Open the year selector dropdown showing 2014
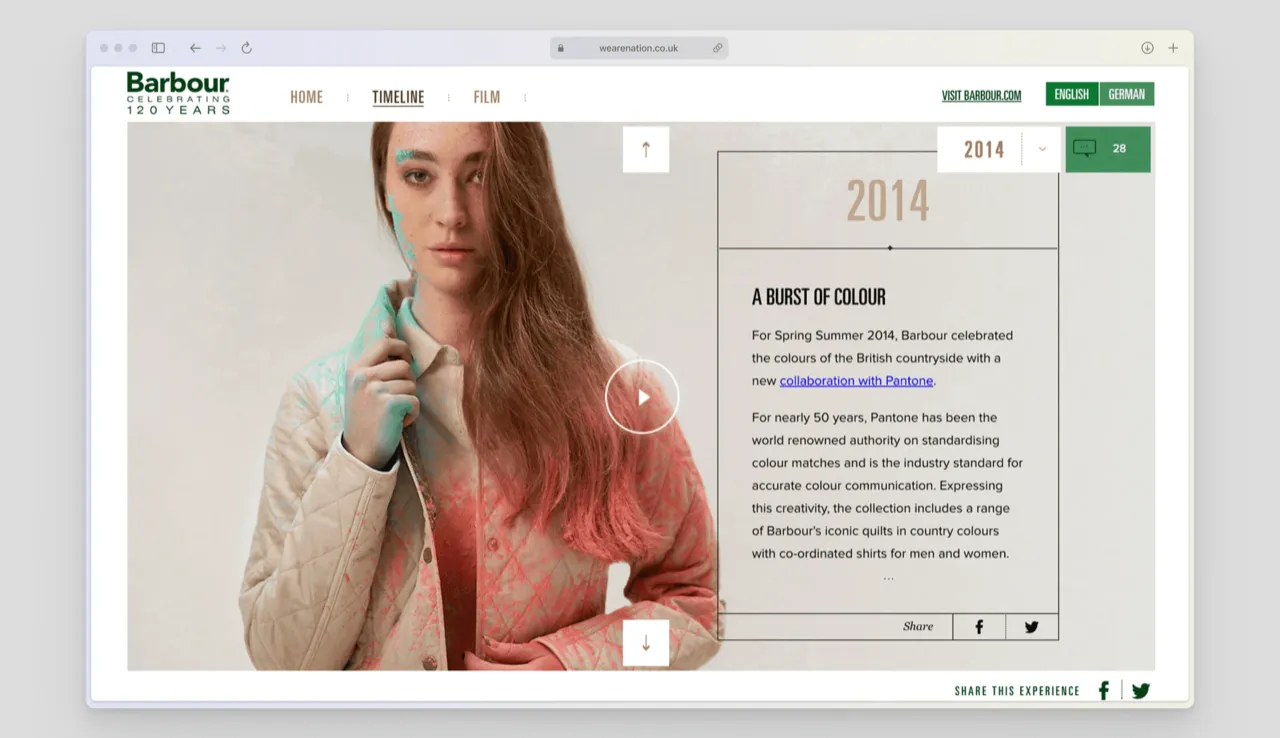Viewport: 1280px width, 738px height. coord(1041,148)
